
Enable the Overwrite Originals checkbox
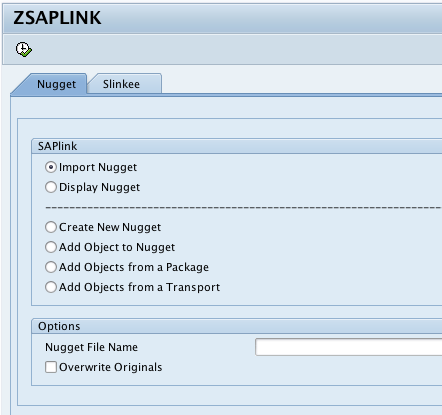(x=51, y=367)
